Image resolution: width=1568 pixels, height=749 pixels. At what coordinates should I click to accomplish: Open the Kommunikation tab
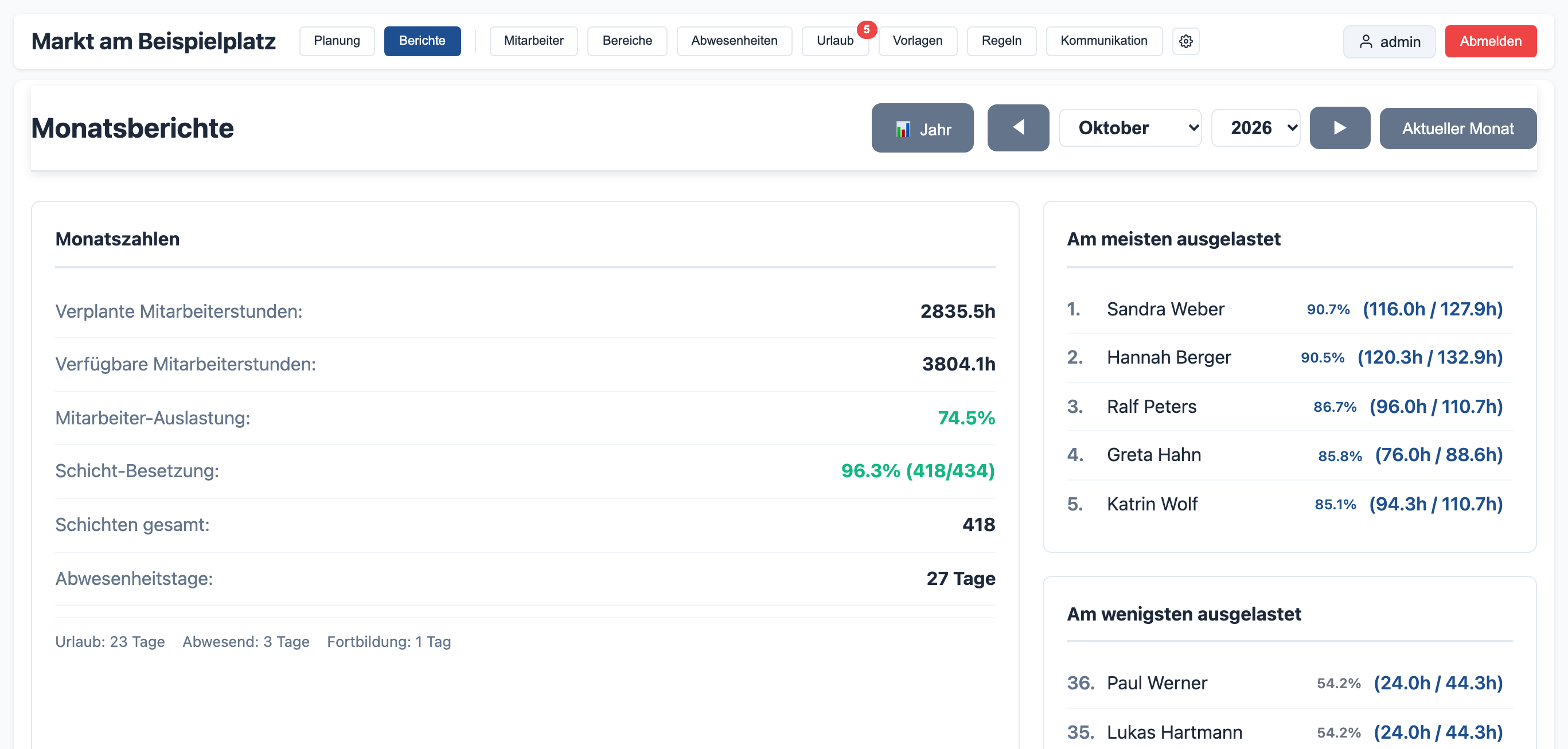(x=1103, y=41)
